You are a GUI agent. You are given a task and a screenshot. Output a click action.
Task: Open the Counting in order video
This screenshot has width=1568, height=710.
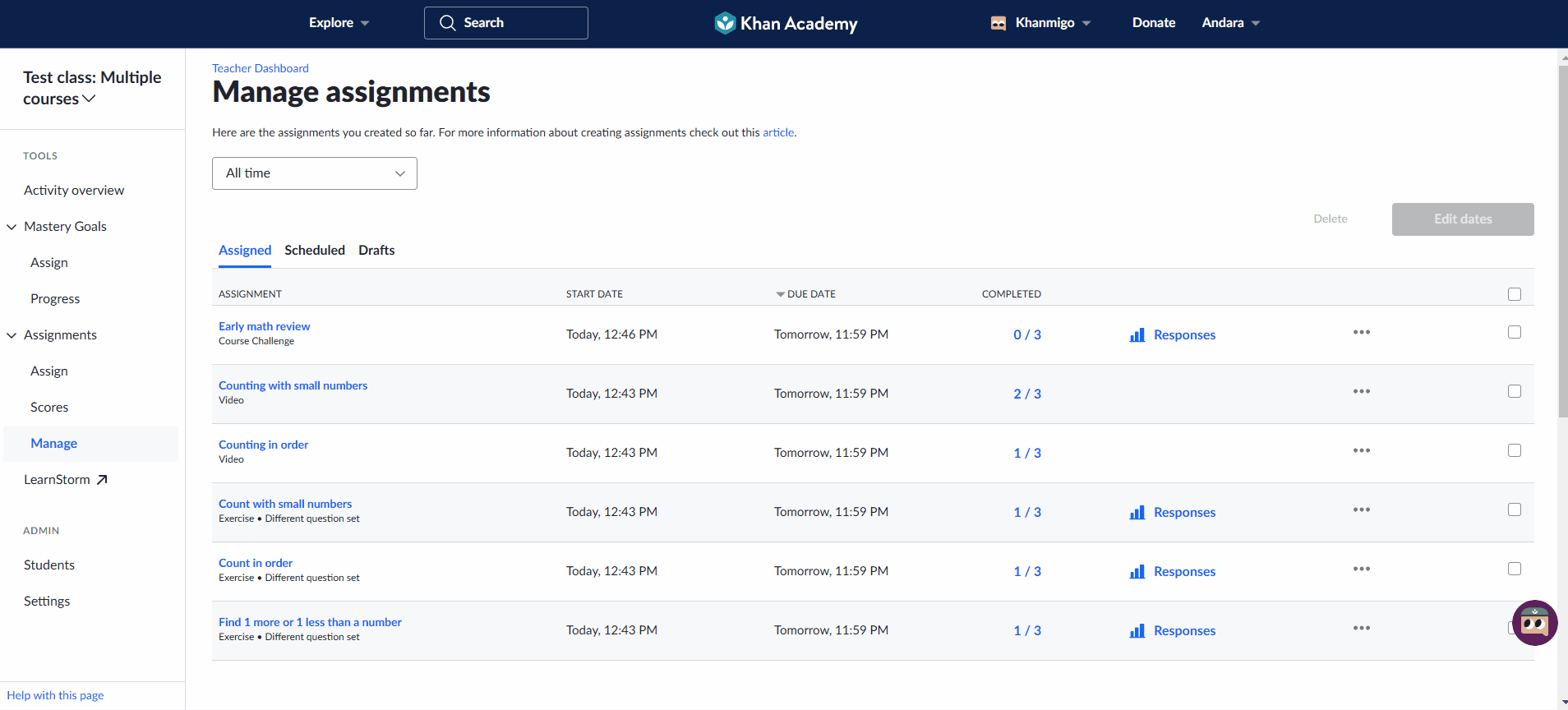[x=264, y=445]
